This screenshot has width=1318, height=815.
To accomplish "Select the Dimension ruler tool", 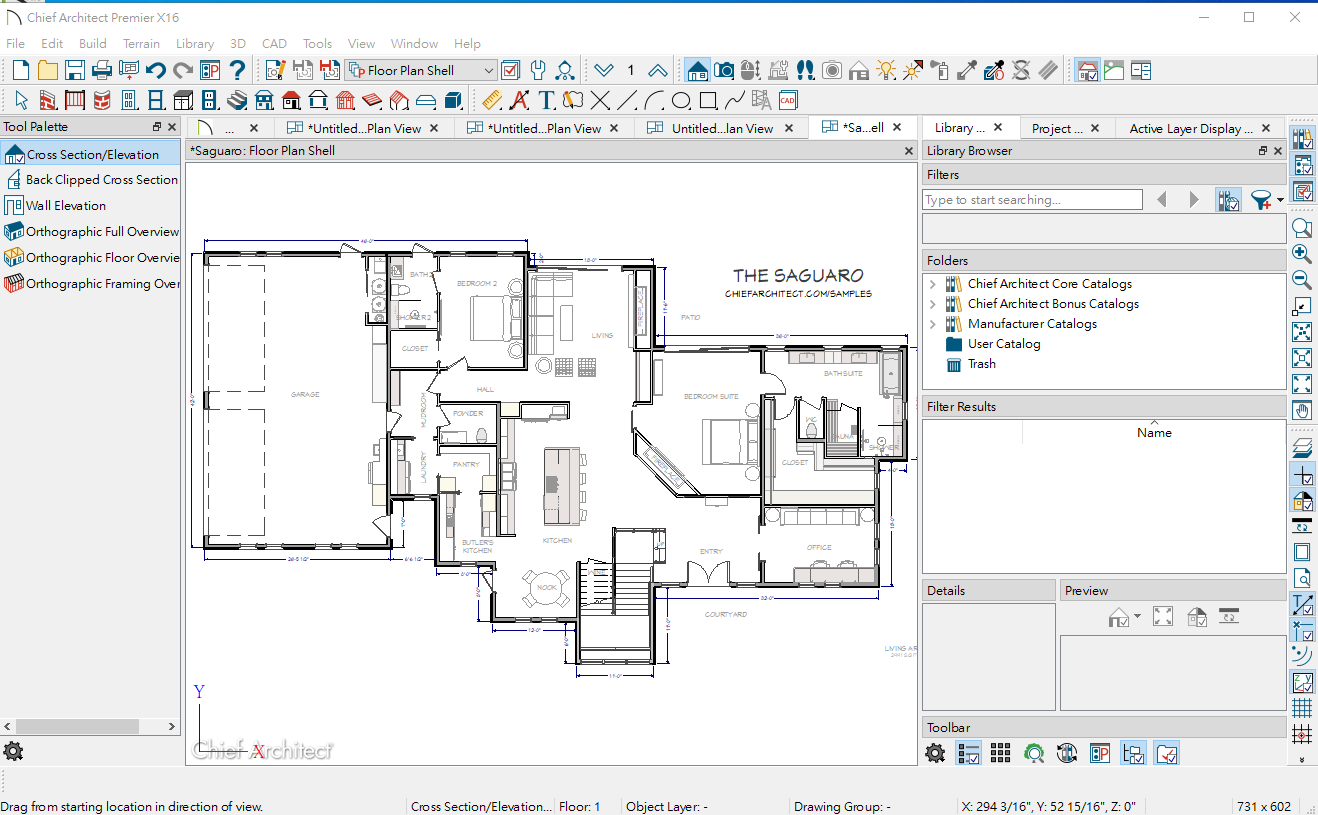I will (x=491, y=100).
